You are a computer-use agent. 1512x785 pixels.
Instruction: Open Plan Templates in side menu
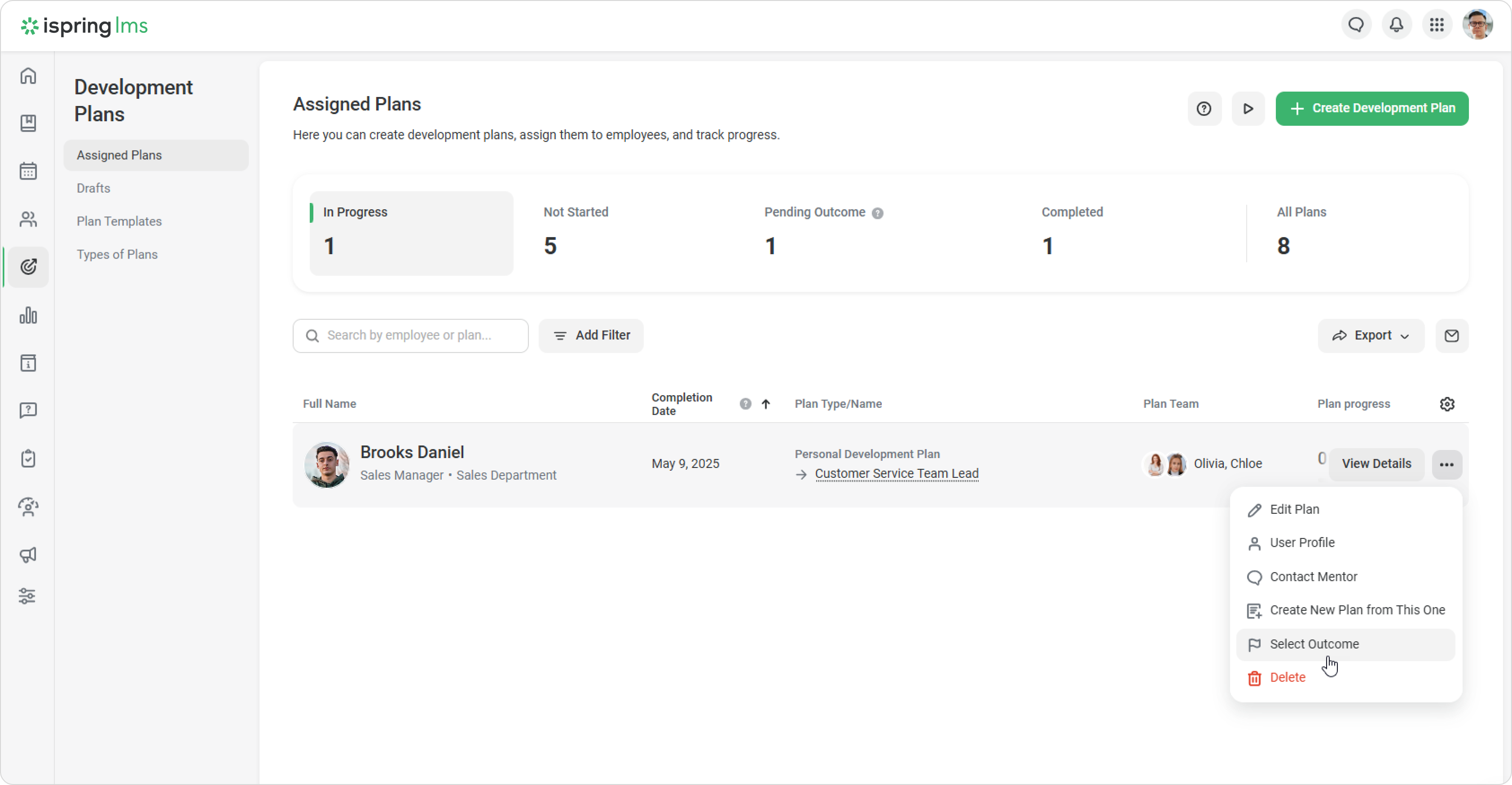coord(119,221)
